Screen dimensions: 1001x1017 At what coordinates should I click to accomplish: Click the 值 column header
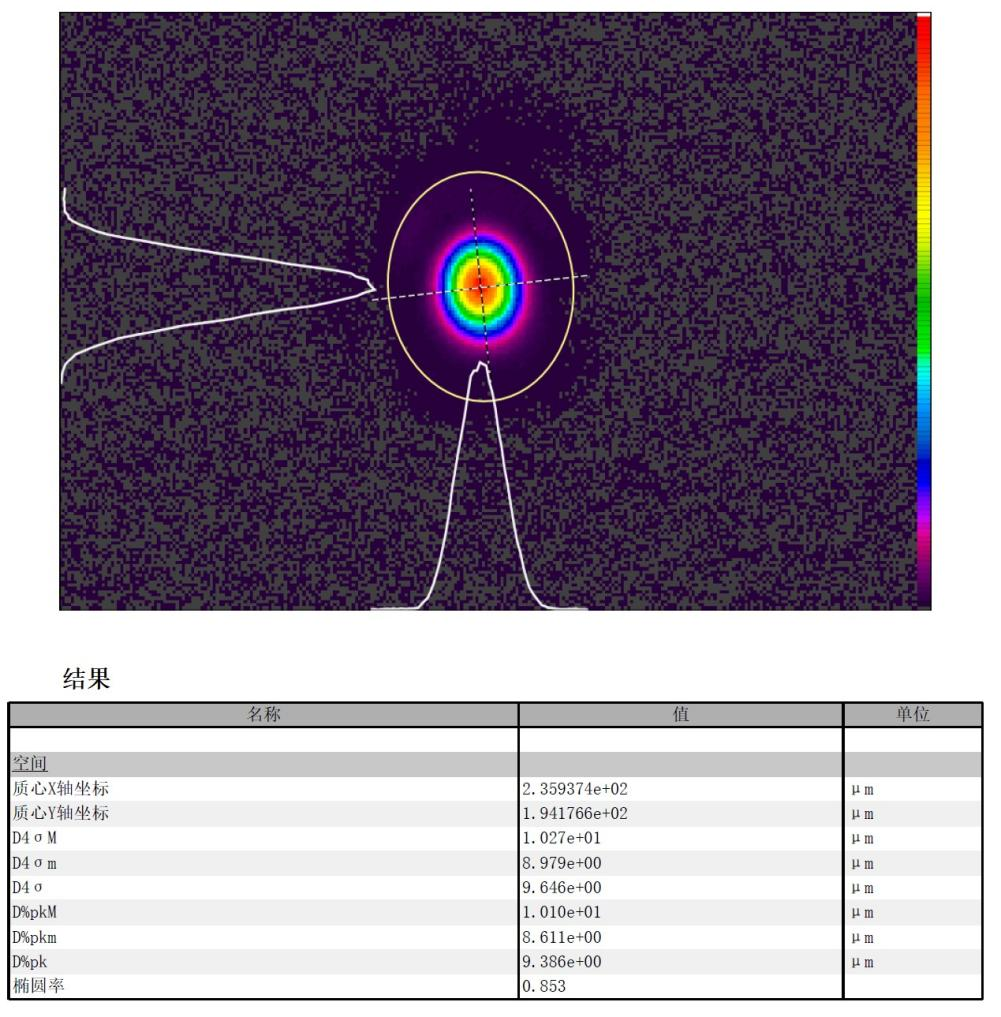click(681, 714)
